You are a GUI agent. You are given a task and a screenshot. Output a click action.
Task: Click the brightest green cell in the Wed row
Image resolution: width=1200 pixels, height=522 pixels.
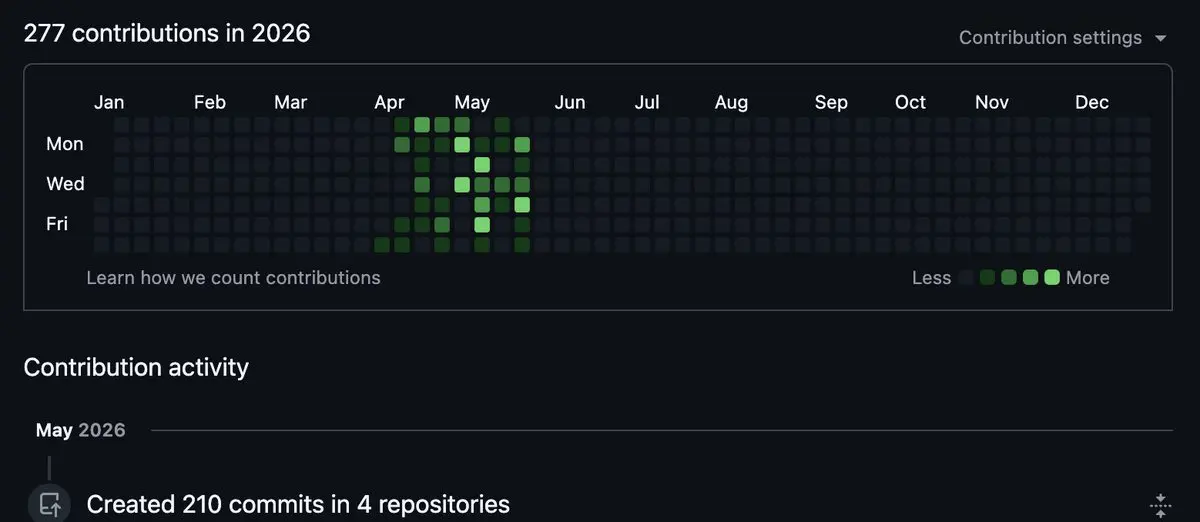pyautogui.click(x=462, y=185)
